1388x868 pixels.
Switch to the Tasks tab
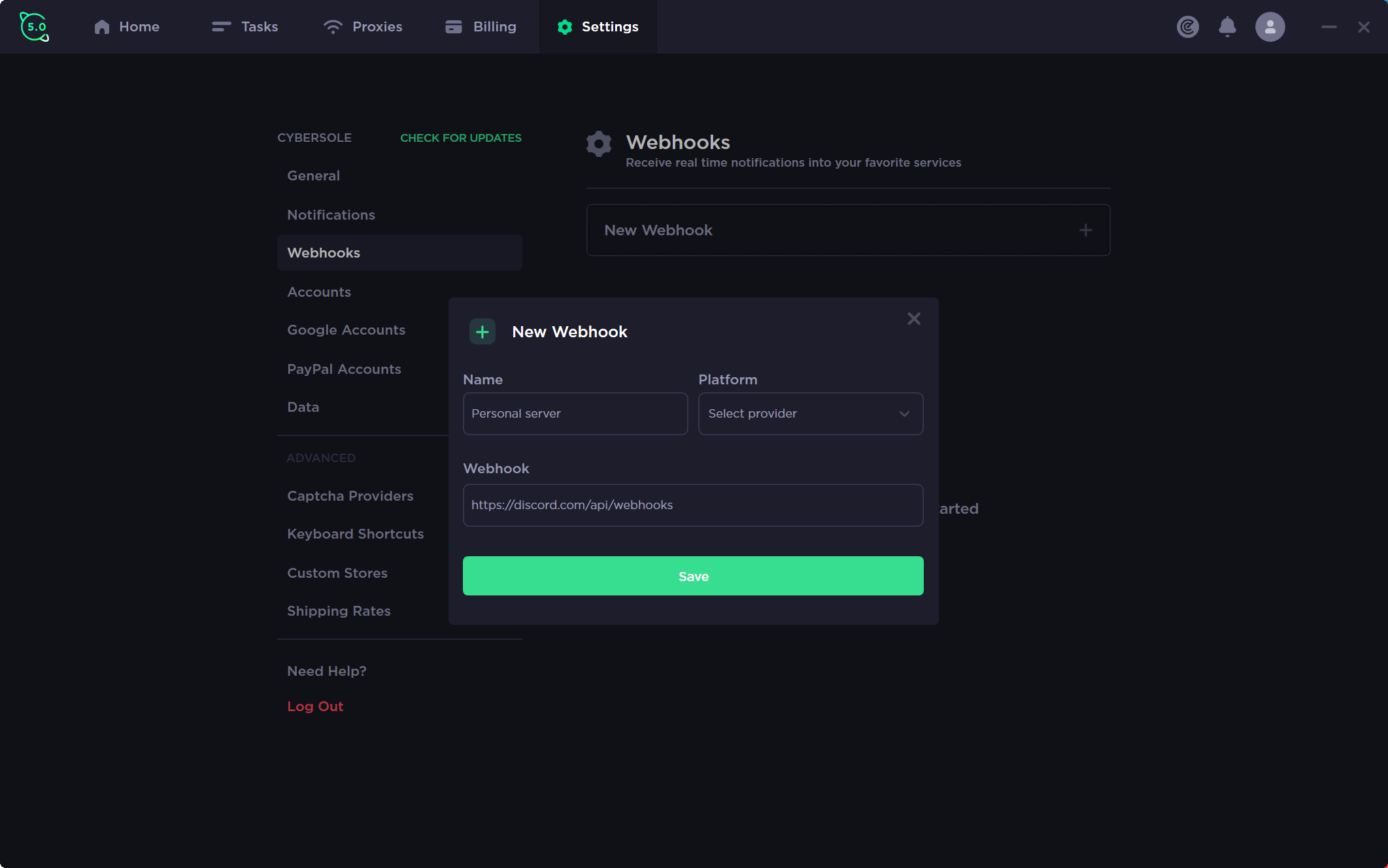tap(245, 27)
